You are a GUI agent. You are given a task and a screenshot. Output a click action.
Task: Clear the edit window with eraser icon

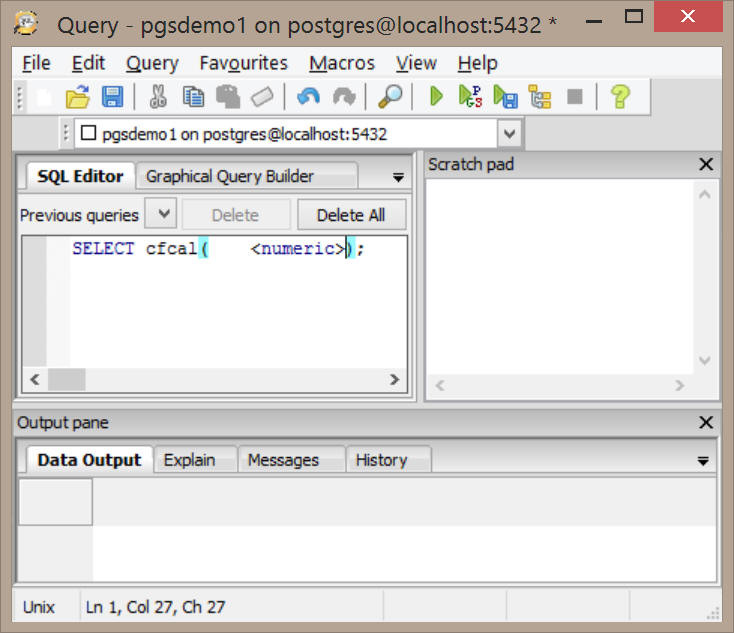tap(262, 97)
